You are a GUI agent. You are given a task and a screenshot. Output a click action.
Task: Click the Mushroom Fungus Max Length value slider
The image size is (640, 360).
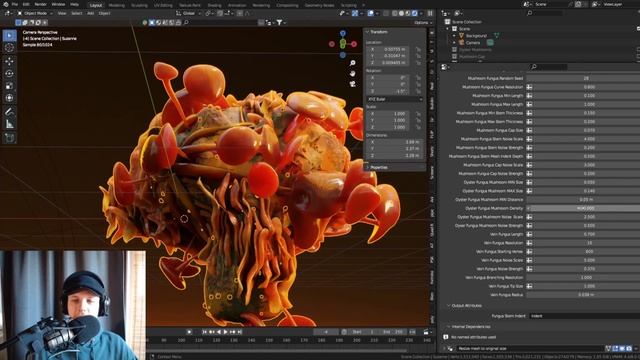coord(587,104)
